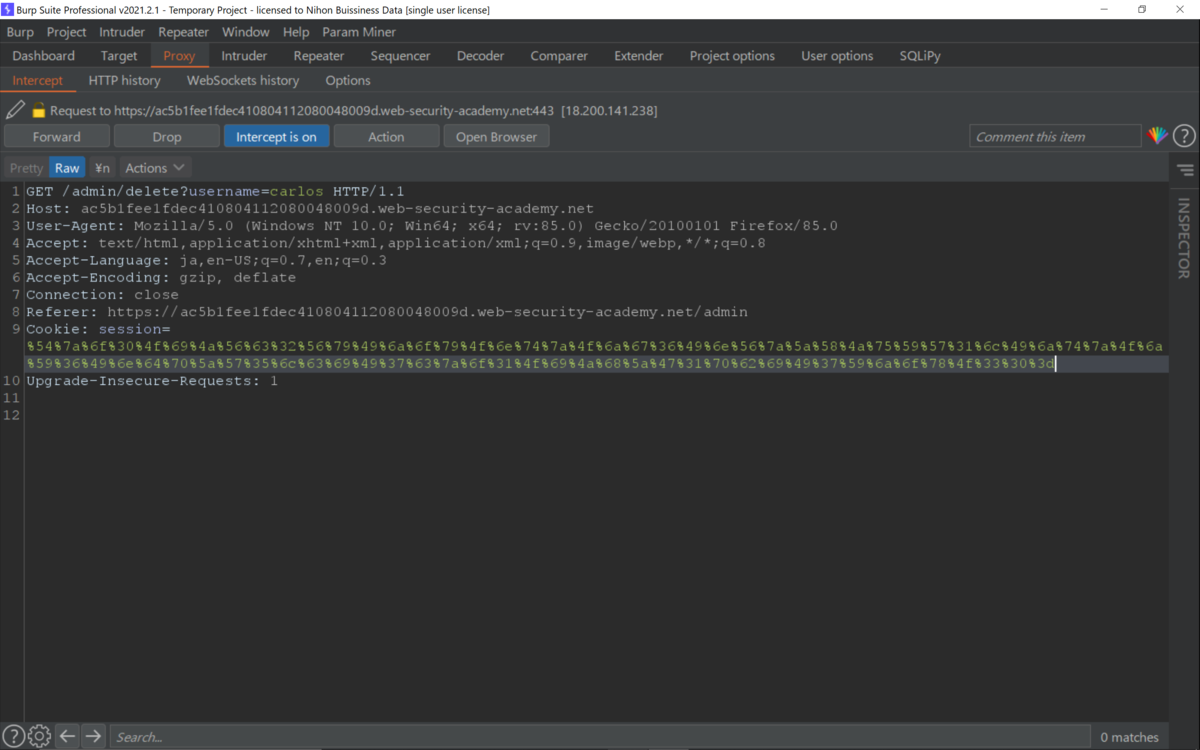Switch to the SQLiPy tab

tap(920, 56)
